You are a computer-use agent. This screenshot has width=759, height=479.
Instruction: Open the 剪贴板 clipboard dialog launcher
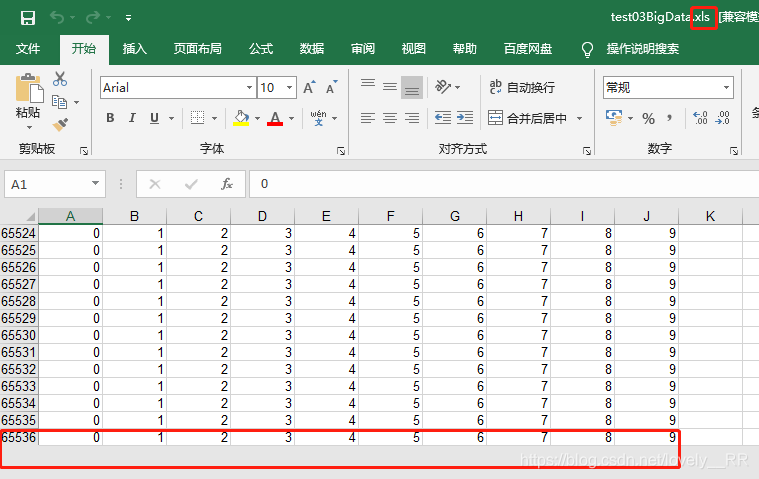[84, 151]
